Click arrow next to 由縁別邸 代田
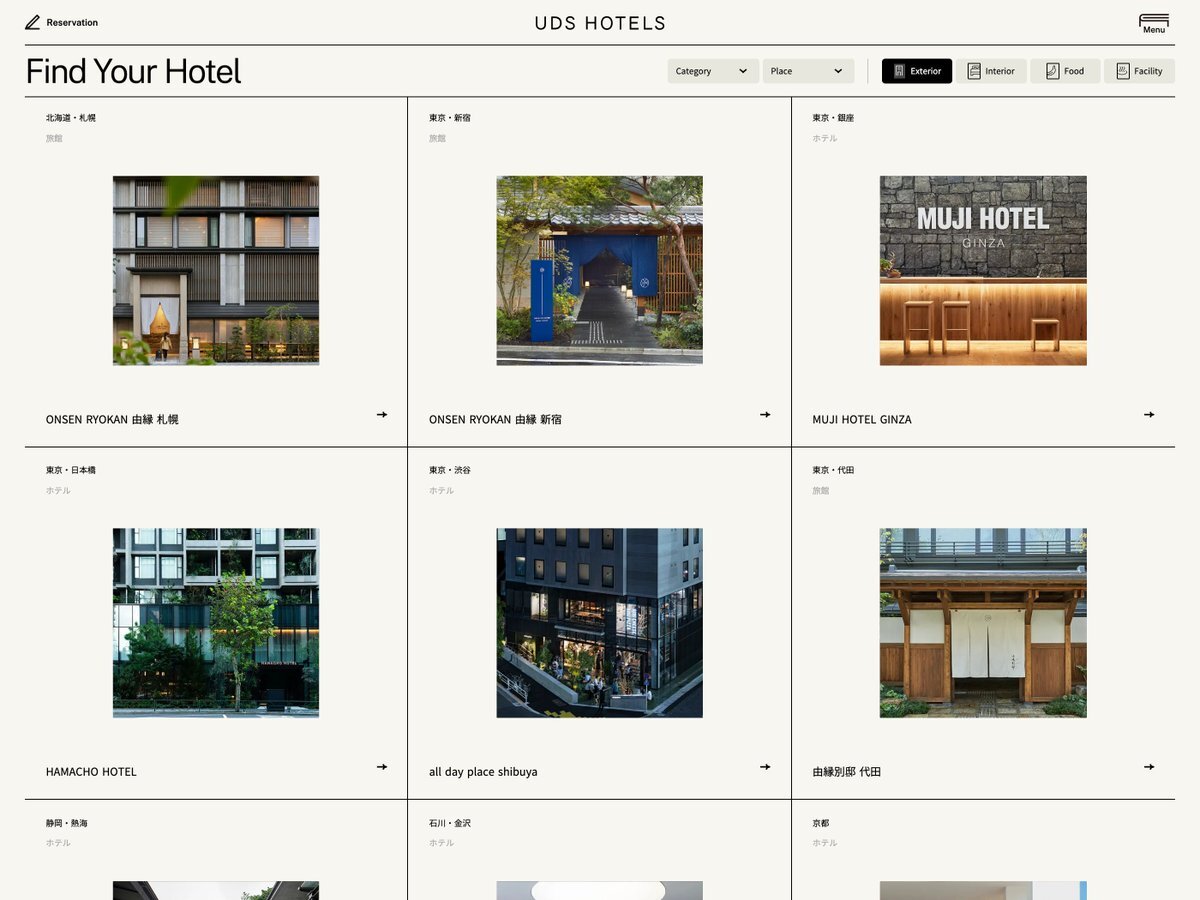Image resolution: width=1200 pixels, height=900 pixels. tap(1149, 767)
